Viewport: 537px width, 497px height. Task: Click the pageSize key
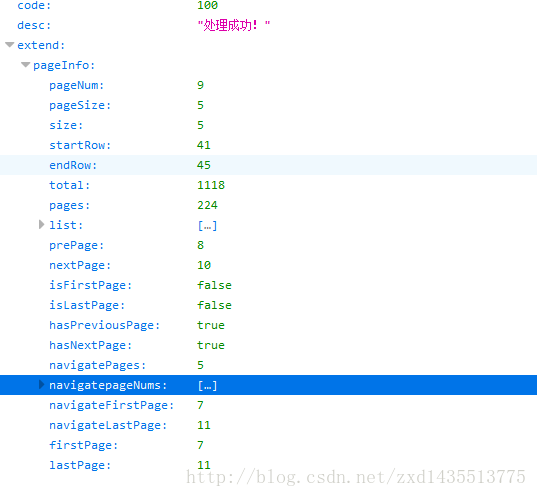coord(80,105)
